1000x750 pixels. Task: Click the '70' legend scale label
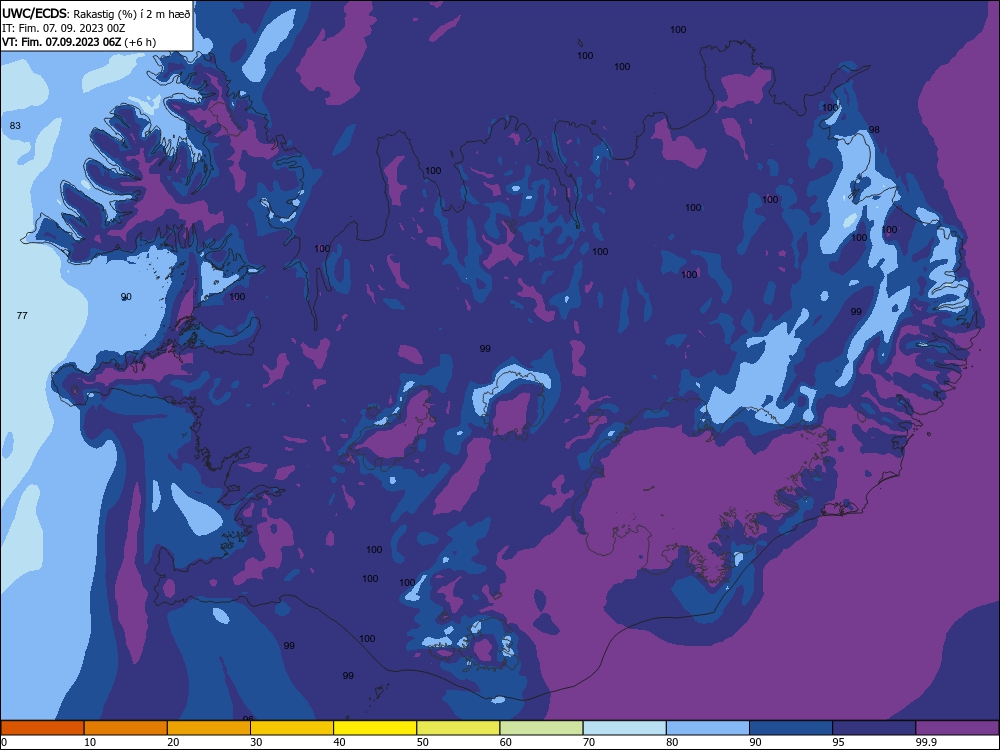[589, 742]
